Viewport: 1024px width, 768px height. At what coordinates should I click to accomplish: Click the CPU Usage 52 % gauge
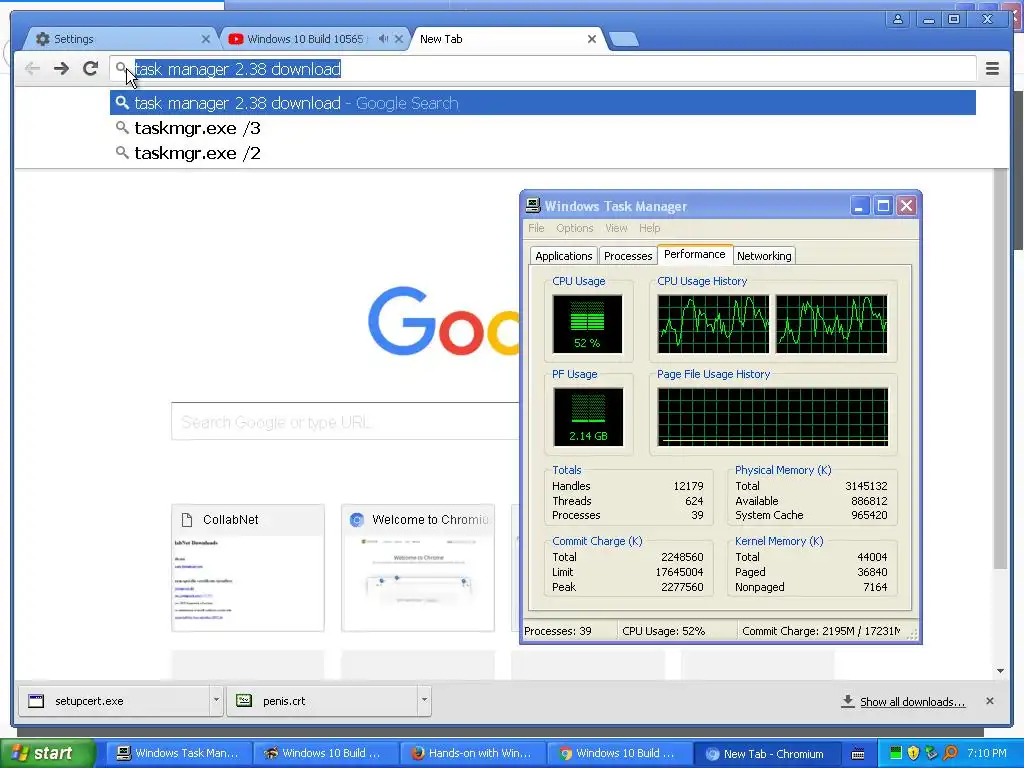pyautogui.click(x=587, y=324)
